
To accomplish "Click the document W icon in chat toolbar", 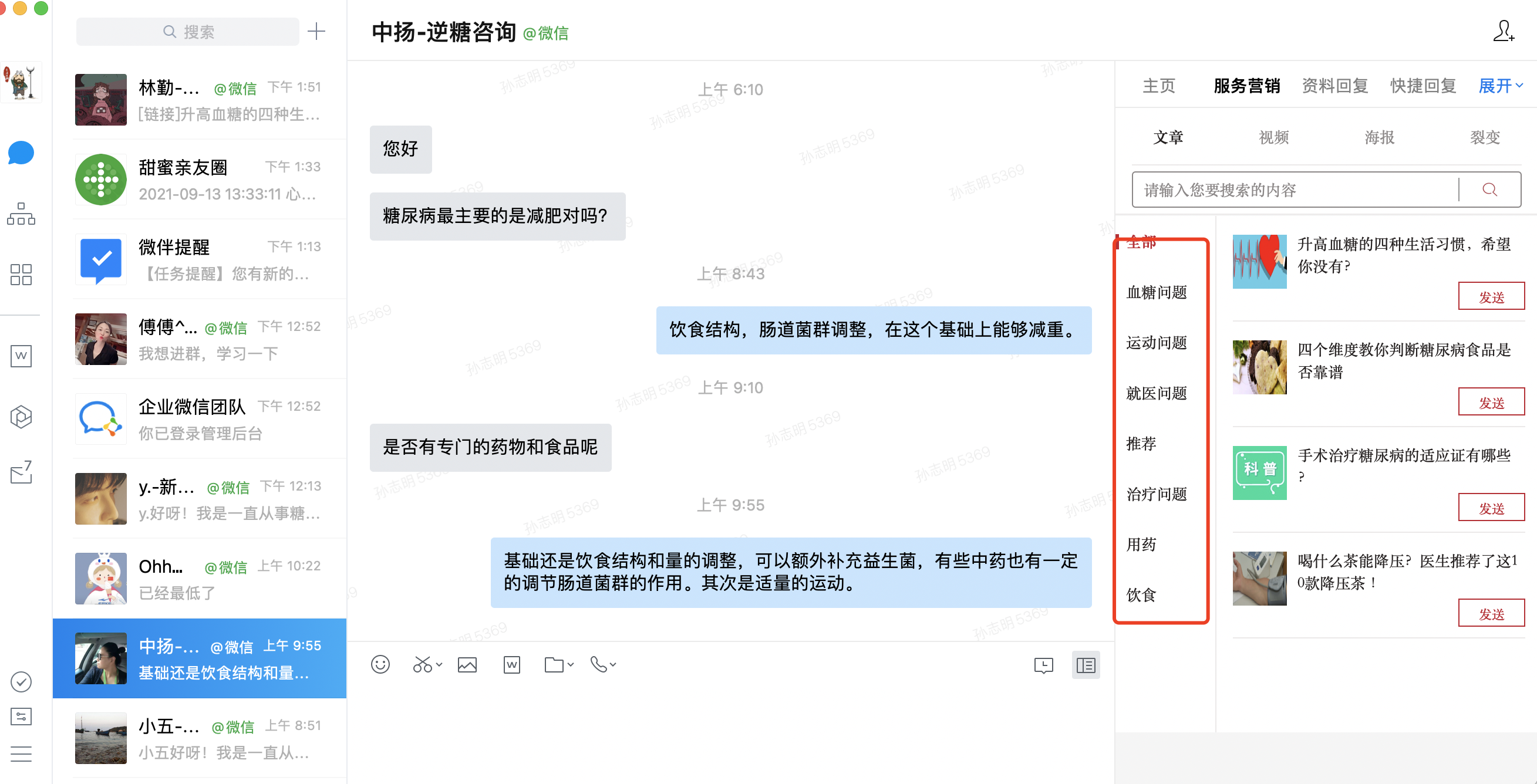I will pyautogui.click(x=512, y=664).
